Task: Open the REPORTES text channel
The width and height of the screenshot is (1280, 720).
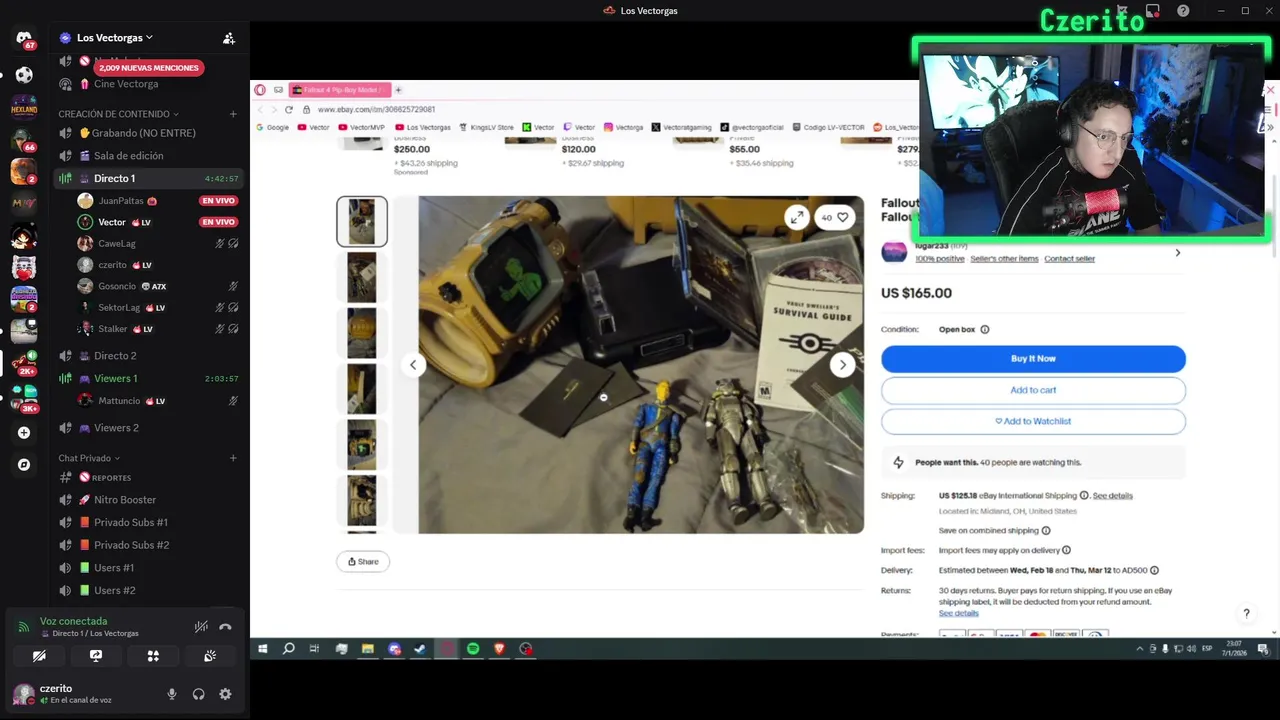Action: pyautogui.click(x=148, y=478)
